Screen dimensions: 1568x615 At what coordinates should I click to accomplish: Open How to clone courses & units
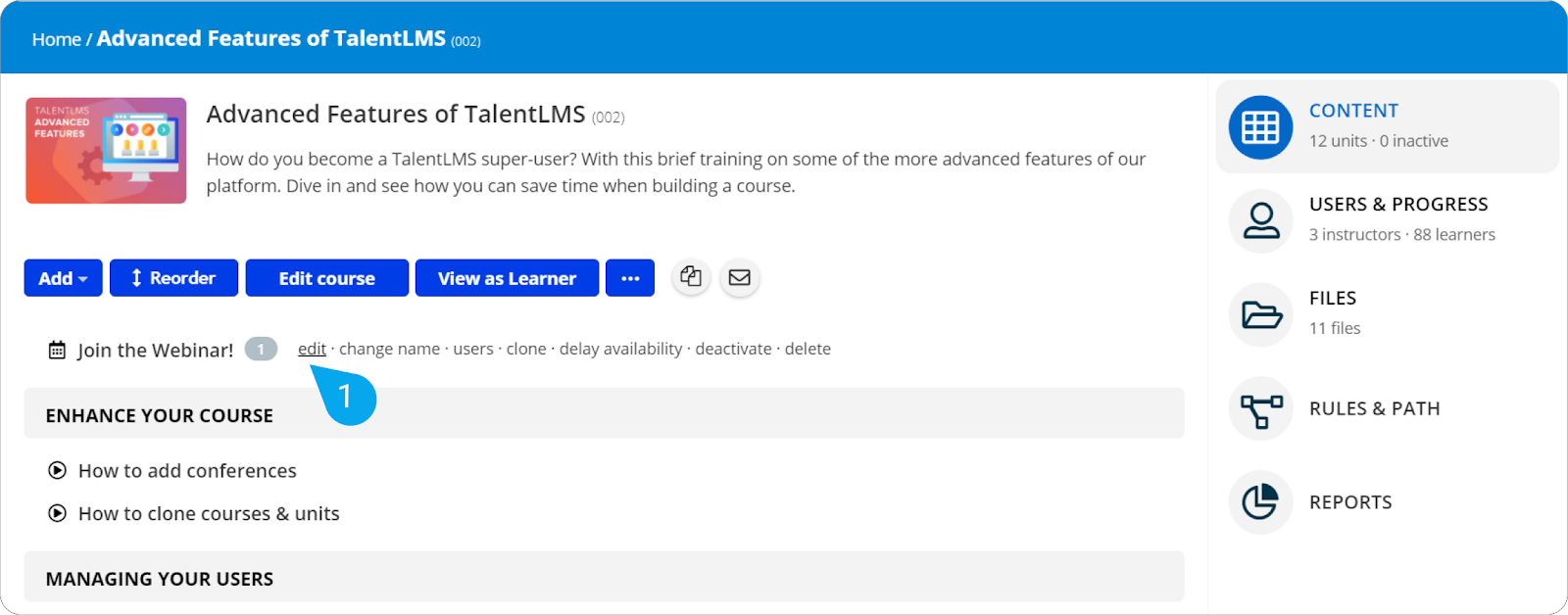click(209, 514)
